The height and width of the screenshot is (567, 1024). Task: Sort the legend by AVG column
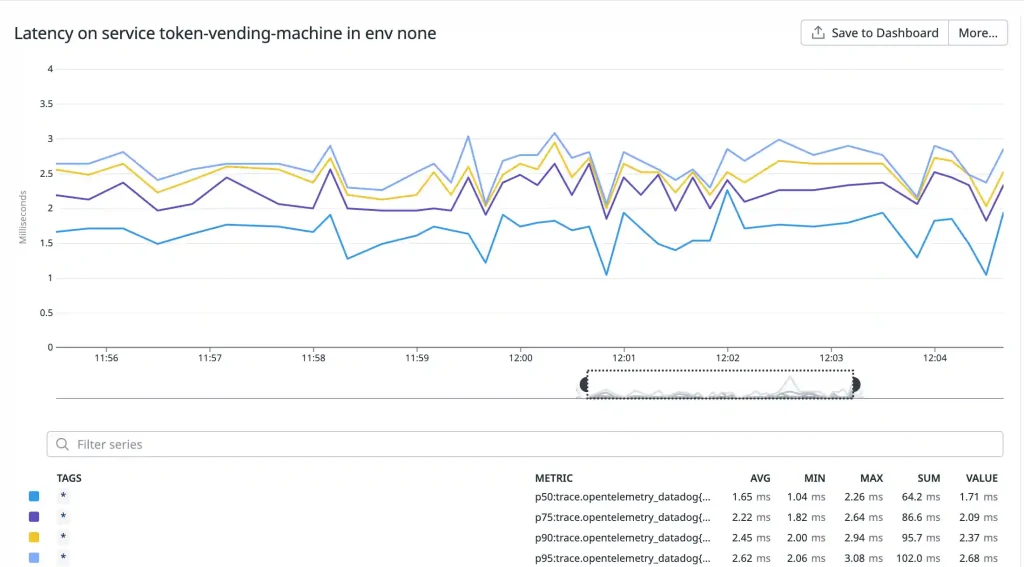pyautogui.click(x=760, y=478)
